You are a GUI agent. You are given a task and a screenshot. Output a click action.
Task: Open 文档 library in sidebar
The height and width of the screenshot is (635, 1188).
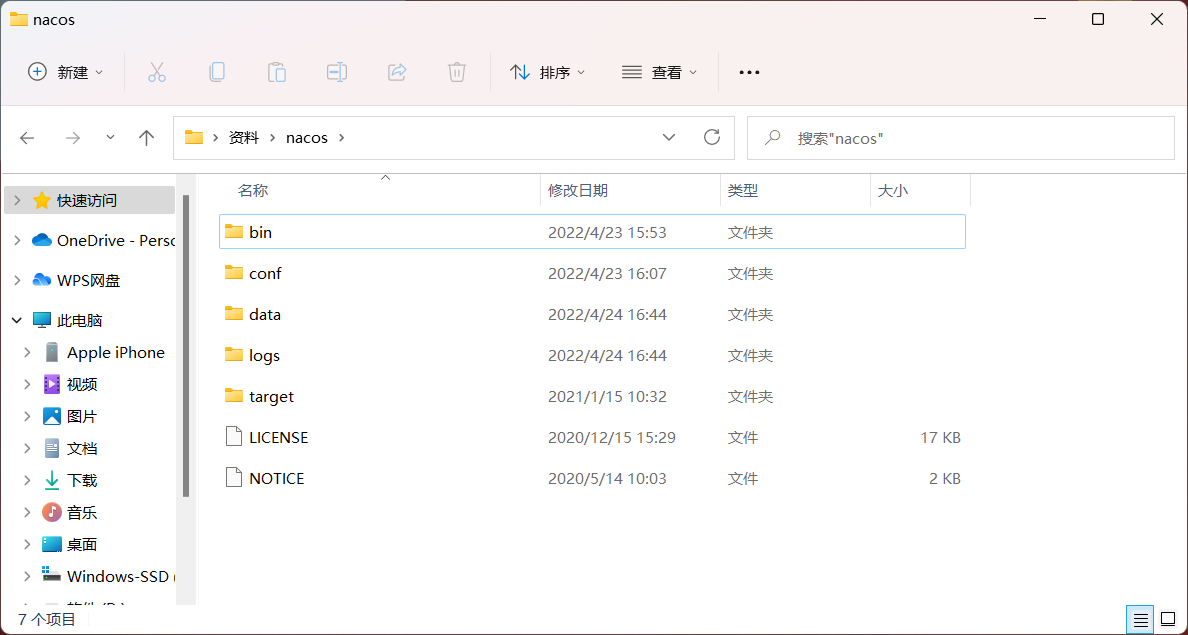coord(70,448)
